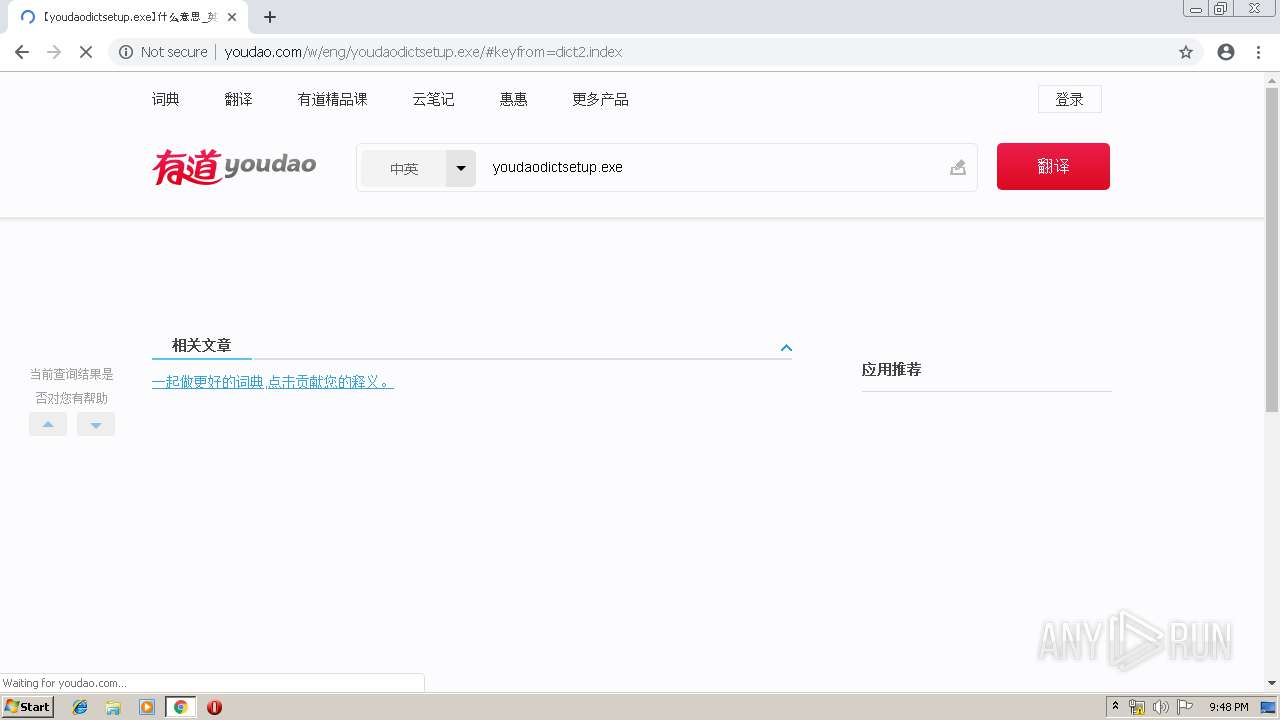Vote the result unhelpful with down arrow

(96, 424)
